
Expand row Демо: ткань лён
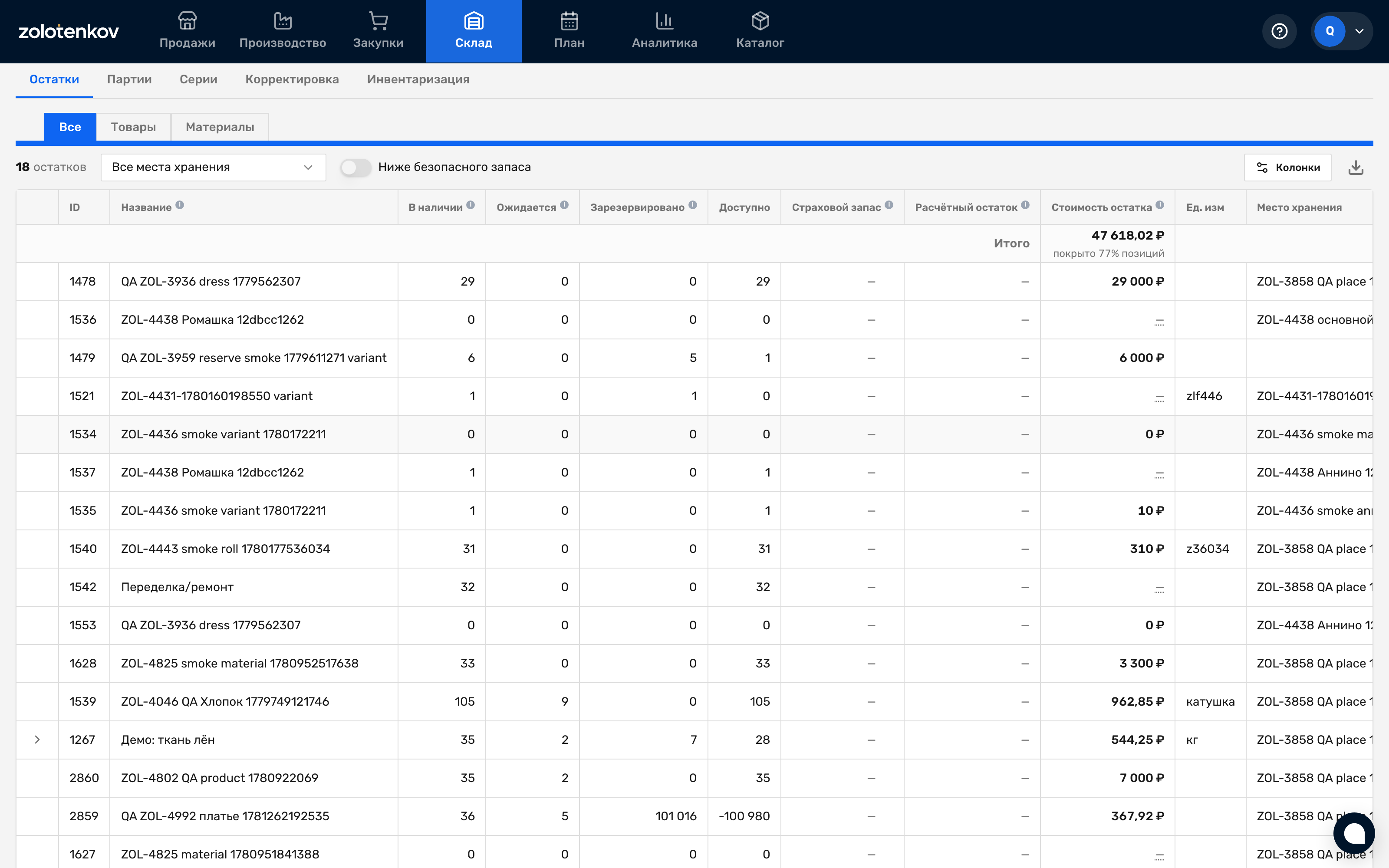tap(37, 740)
